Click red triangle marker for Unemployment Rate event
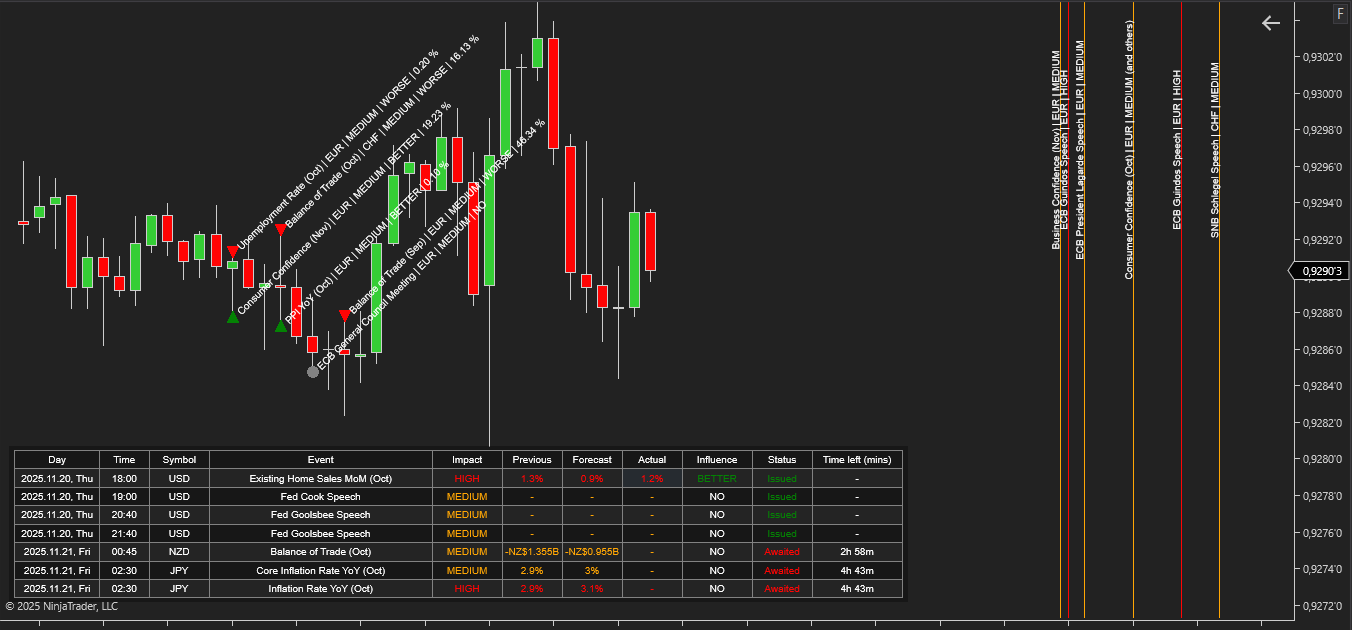The height and width of the screenshot is (630, 1352). coord(232,251)
